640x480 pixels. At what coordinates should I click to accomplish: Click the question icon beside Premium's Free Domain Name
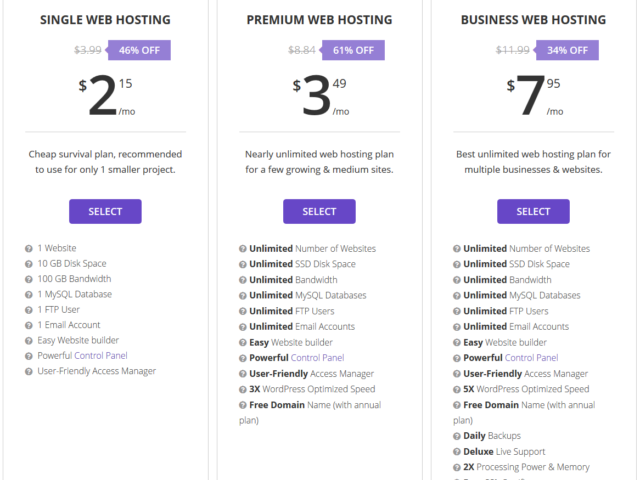tap(242, 405)
